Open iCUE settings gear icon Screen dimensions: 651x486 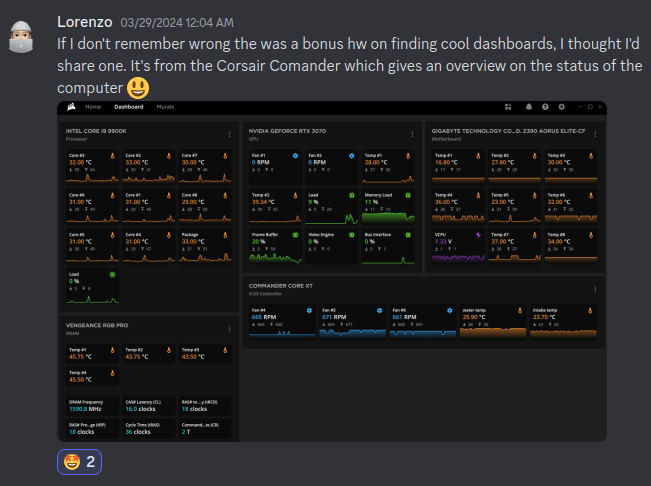561,107
